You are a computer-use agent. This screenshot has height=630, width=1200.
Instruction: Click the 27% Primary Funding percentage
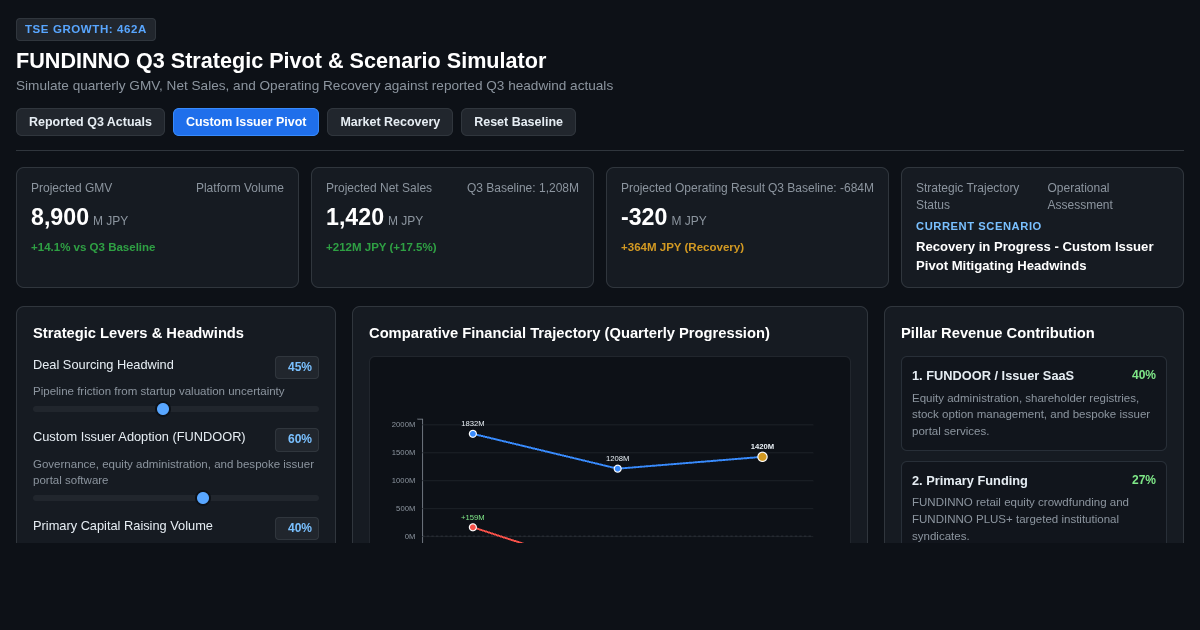pos(1144,480)
